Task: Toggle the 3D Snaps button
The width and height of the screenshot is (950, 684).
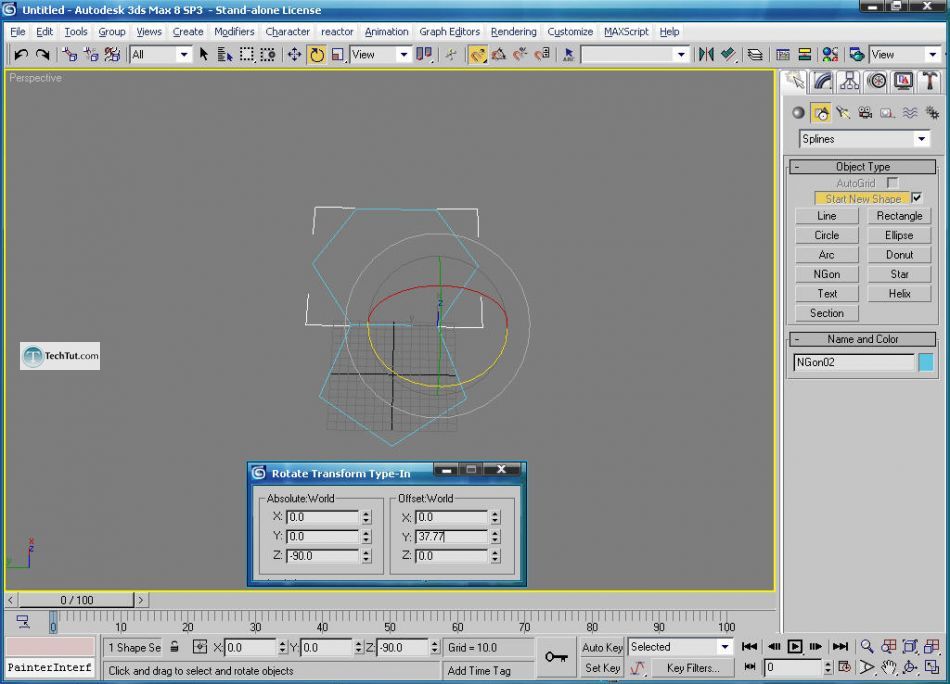Action: [477, 55]
